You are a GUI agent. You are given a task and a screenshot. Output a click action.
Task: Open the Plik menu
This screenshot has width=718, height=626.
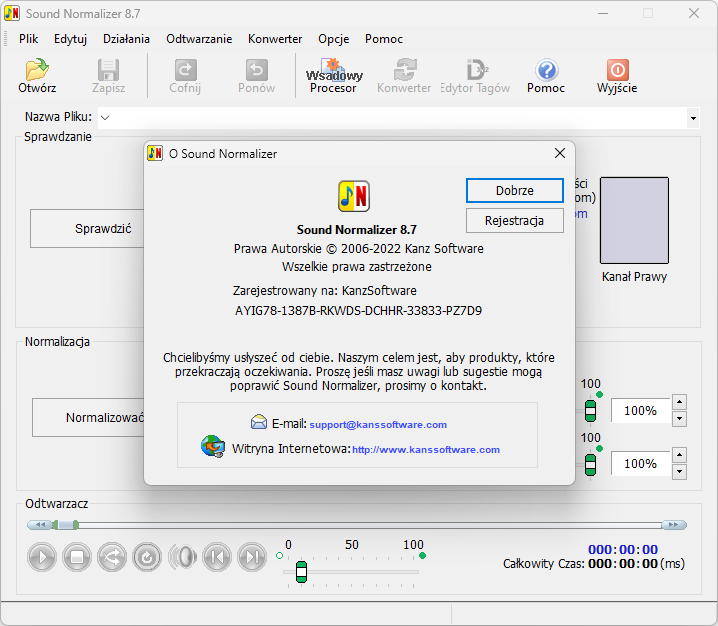click(28, 39)
